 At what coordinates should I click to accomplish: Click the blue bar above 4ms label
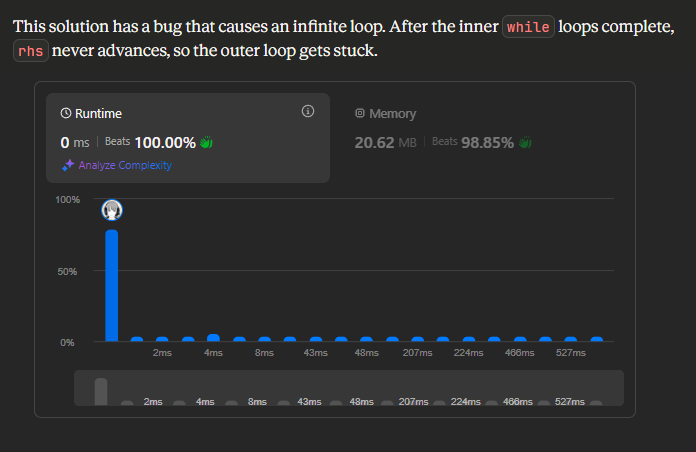pyautogui.click(x=214, y=338)
